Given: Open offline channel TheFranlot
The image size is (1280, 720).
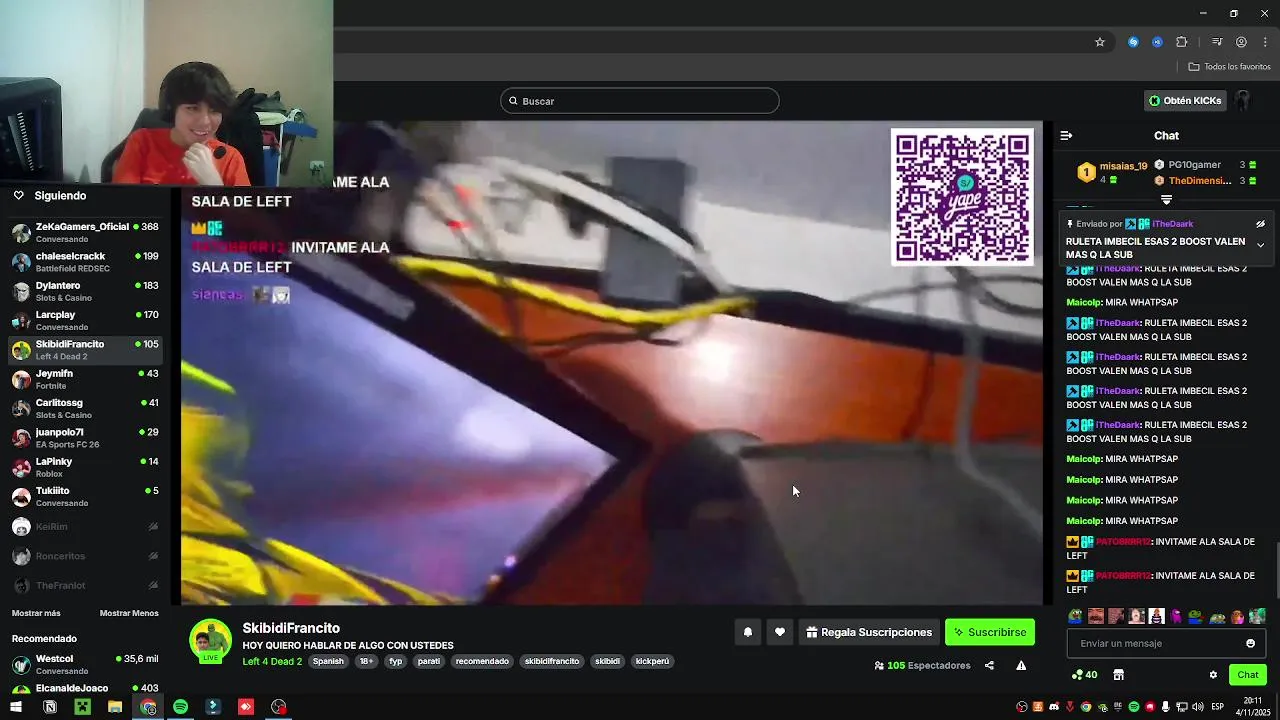Looking at the screenshot, I should coord(85,585).
